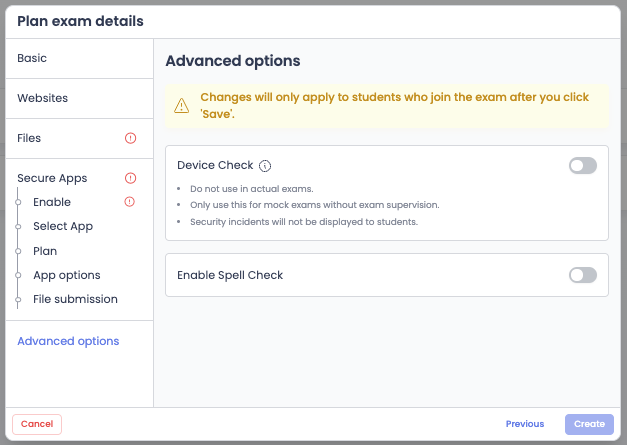Viewport: 627px width, 445px height.
Task: Click the Cancel button
Action: pos(37,424)
